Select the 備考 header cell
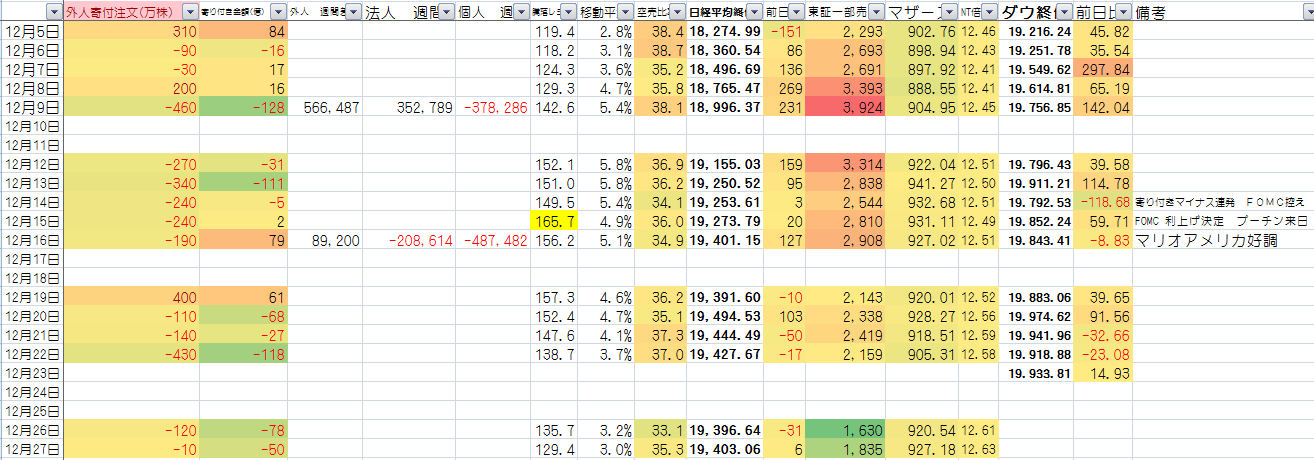Screen dimensions: 1314x460 point(1220,13)
